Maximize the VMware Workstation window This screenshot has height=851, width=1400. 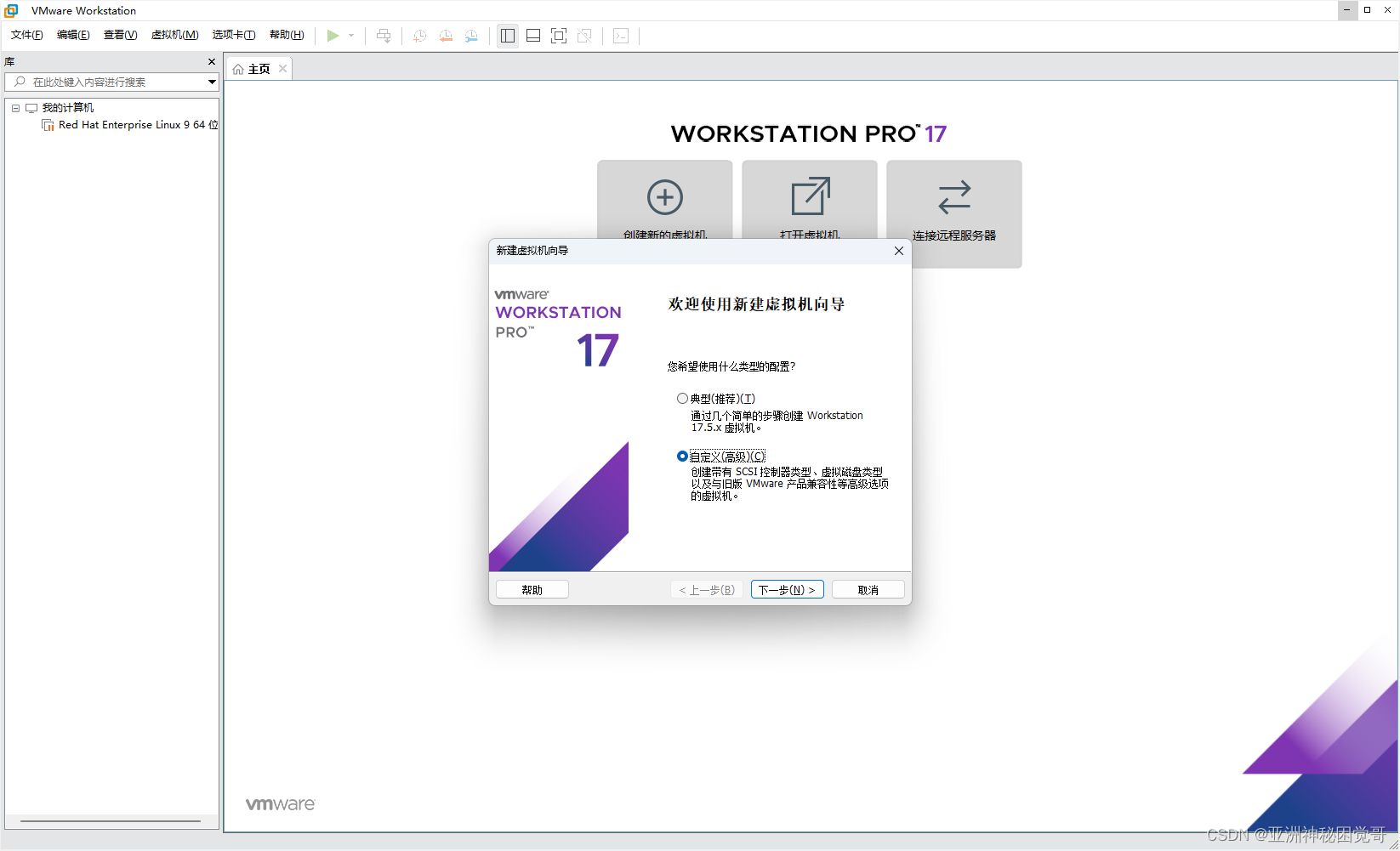pyautogui.click(x=1367, y=10)
